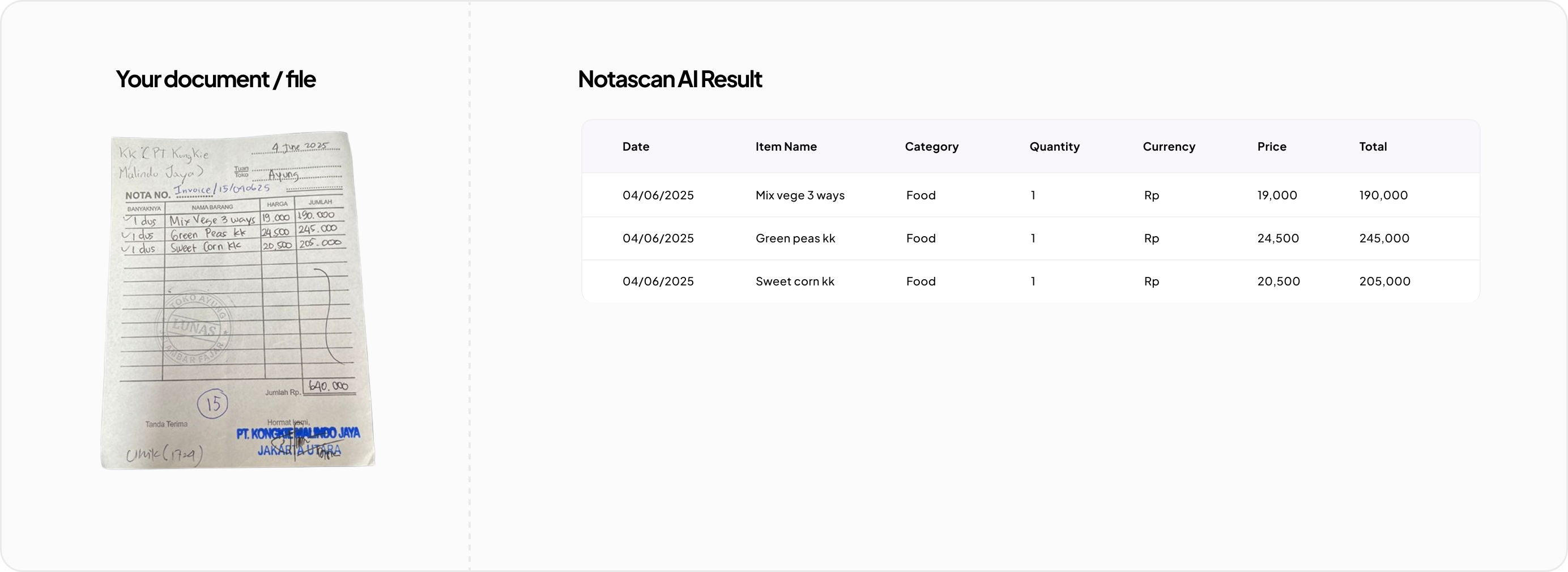Click the "Your document / file" heading
This screenshot has height=572, width=1568.
click(x=215, y=79)
